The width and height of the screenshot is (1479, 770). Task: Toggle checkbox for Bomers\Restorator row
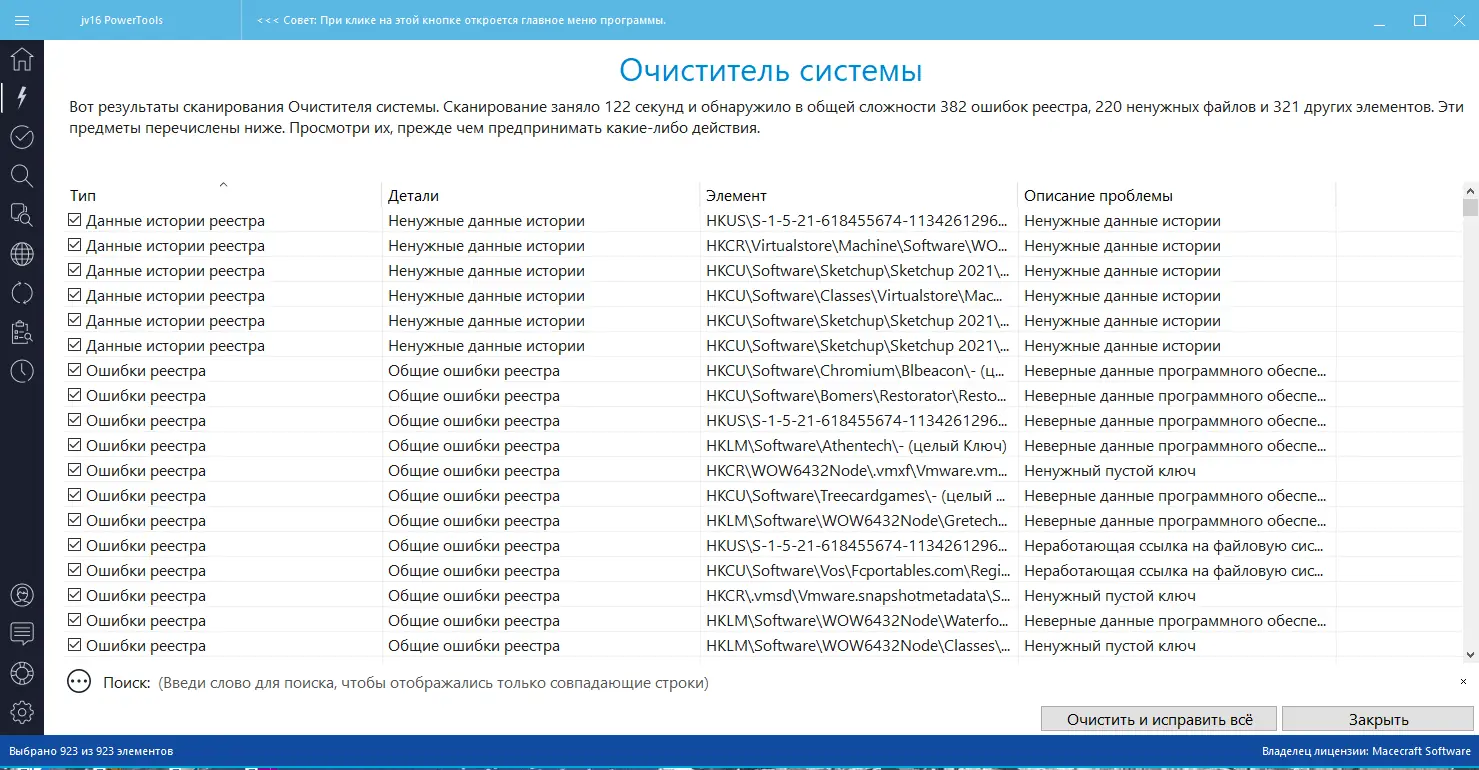coord(75,395)
